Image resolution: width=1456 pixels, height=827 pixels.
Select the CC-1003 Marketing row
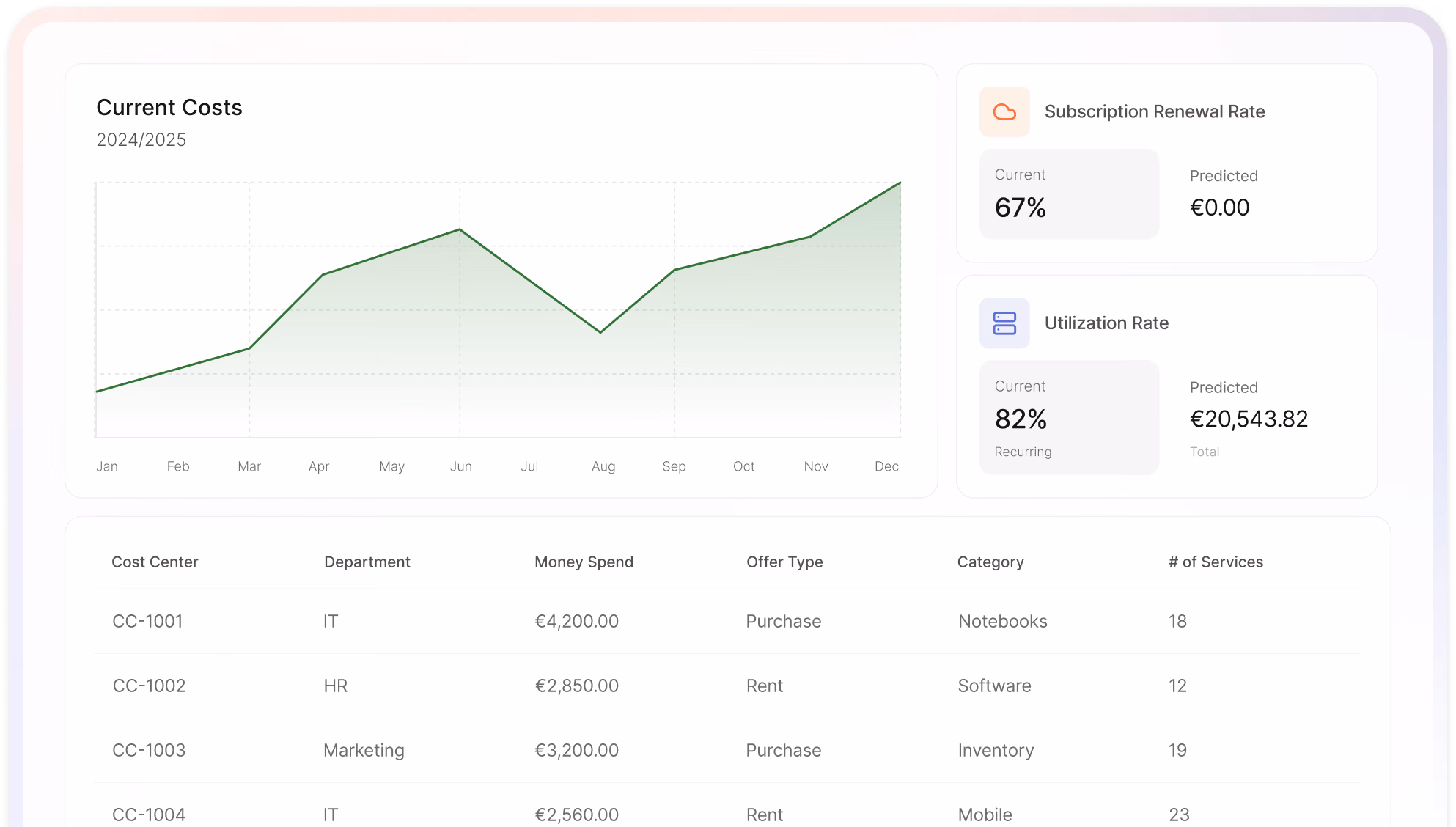pyautogui.click(x=513, y=750)
